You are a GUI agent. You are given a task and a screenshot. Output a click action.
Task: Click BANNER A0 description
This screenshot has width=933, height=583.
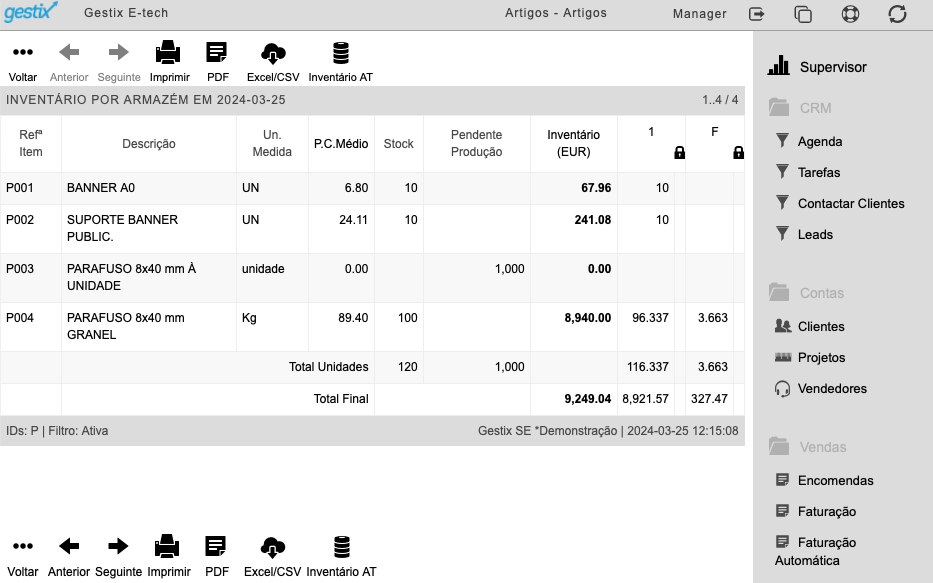pos(101,188)
